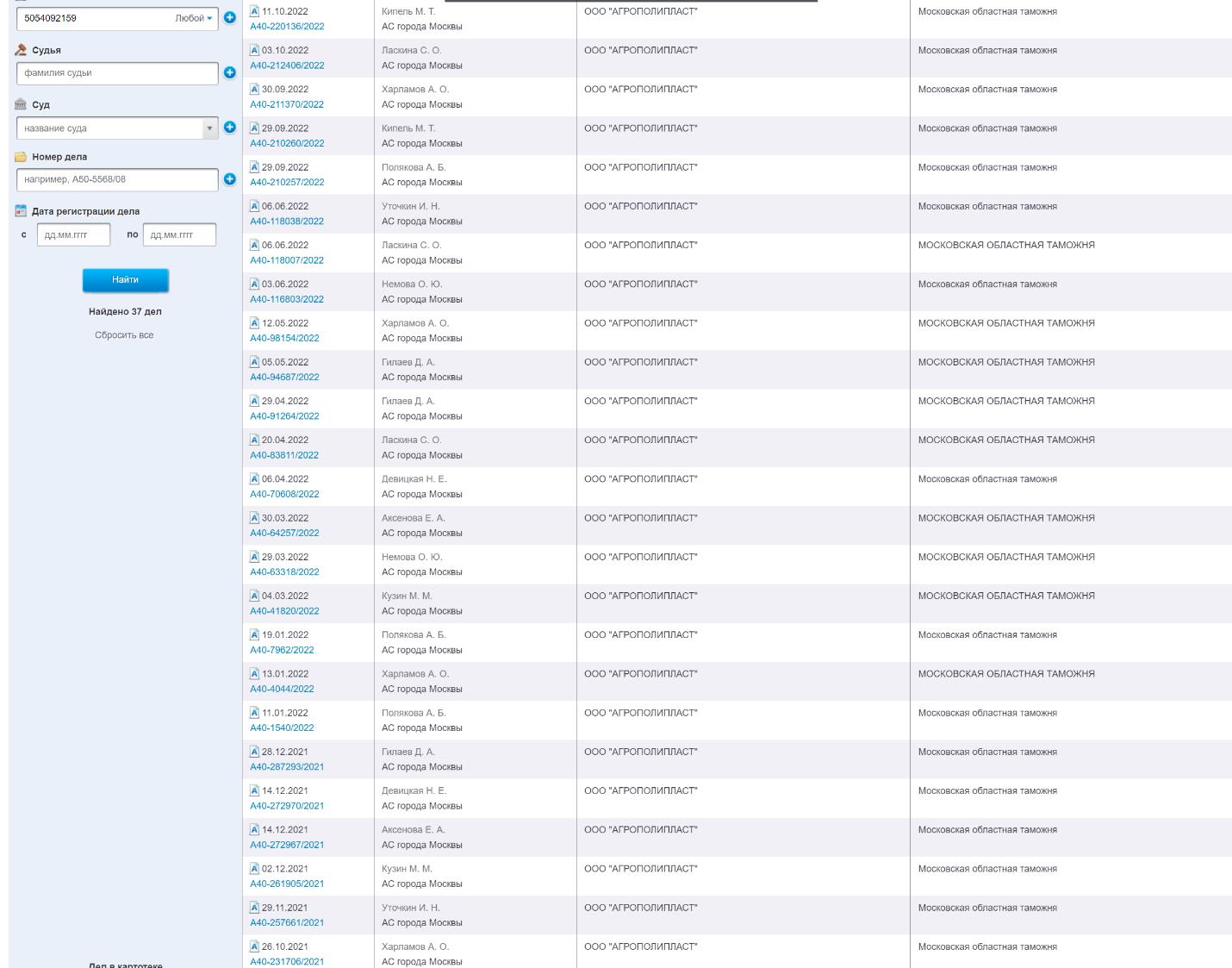Click Сбросить все to reset filters
Image resolution: width=1232 pixels, height=968 pixels.
[x=124, y=335]
